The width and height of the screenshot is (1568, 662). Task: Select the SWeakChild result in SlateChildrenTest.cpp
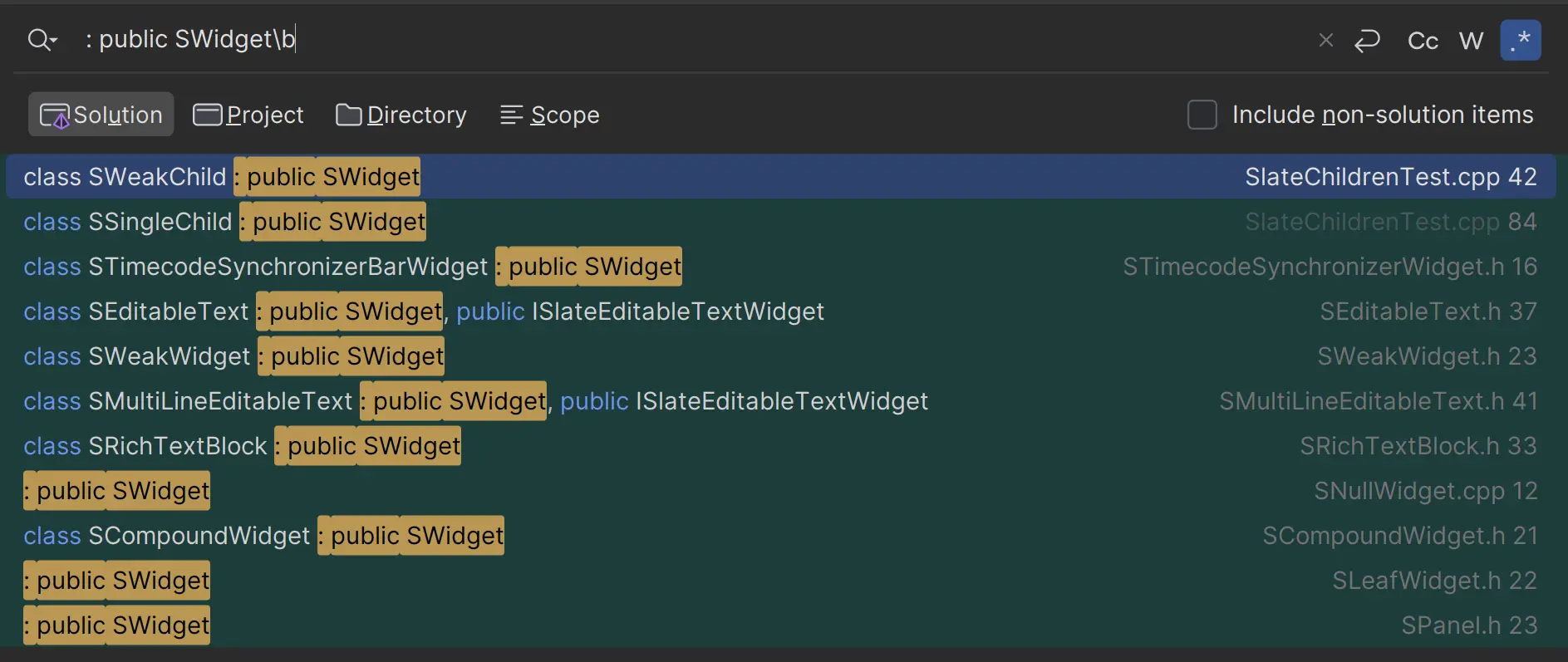[x=779, y=177]
